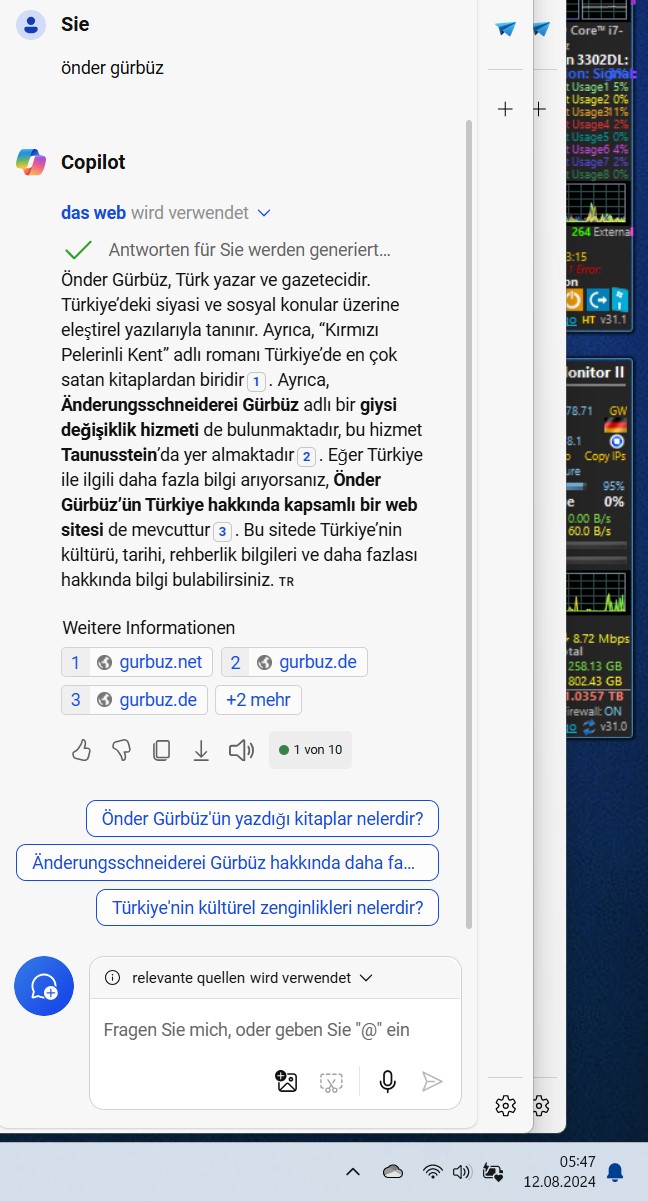648x1201 pixels.
Task: Click the green "264" value beside "External" in the CPU gadget
Action: point(580,232)
